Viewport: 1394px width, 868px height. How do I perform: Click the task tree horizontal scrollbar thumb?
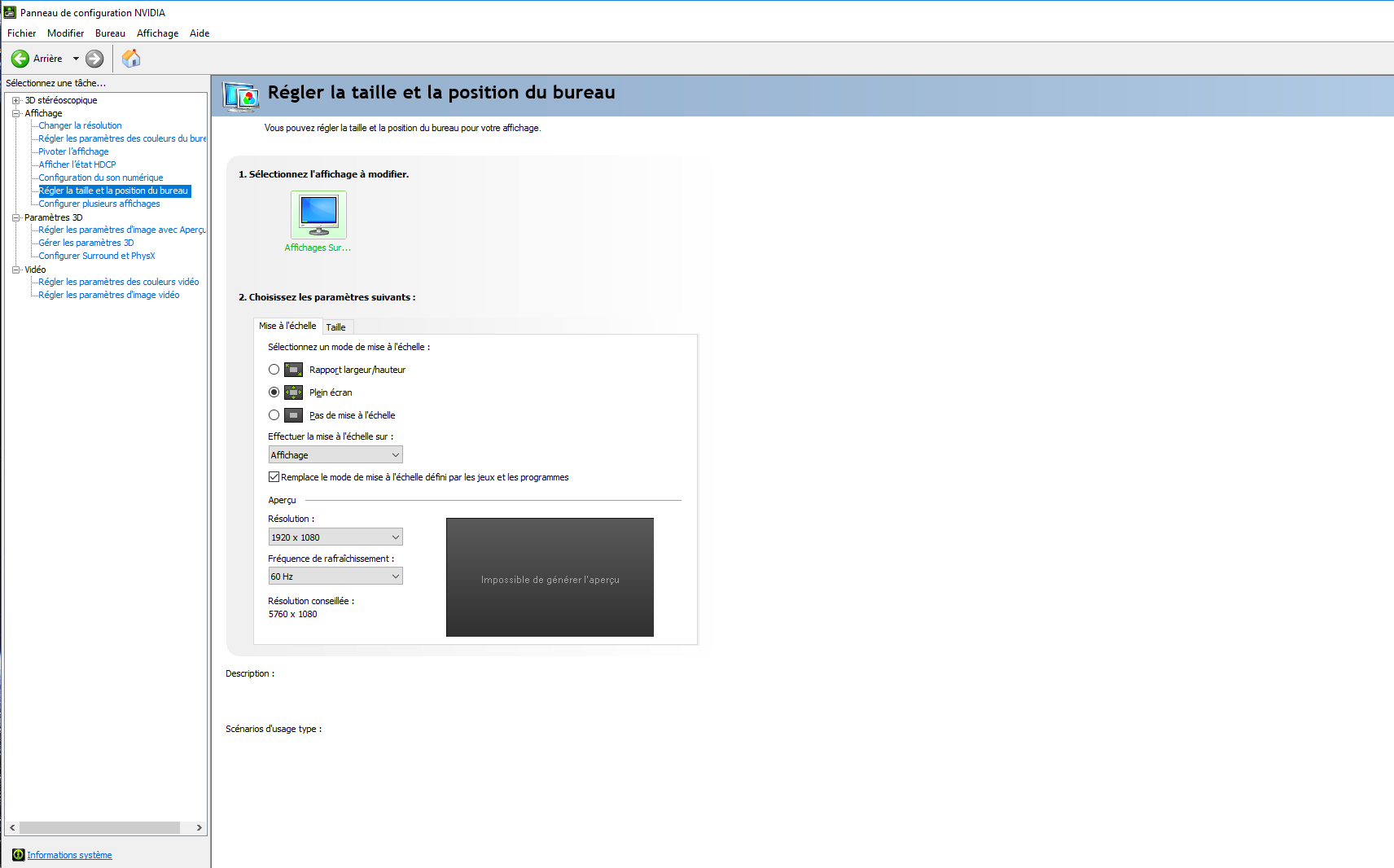tap(99, 827)
